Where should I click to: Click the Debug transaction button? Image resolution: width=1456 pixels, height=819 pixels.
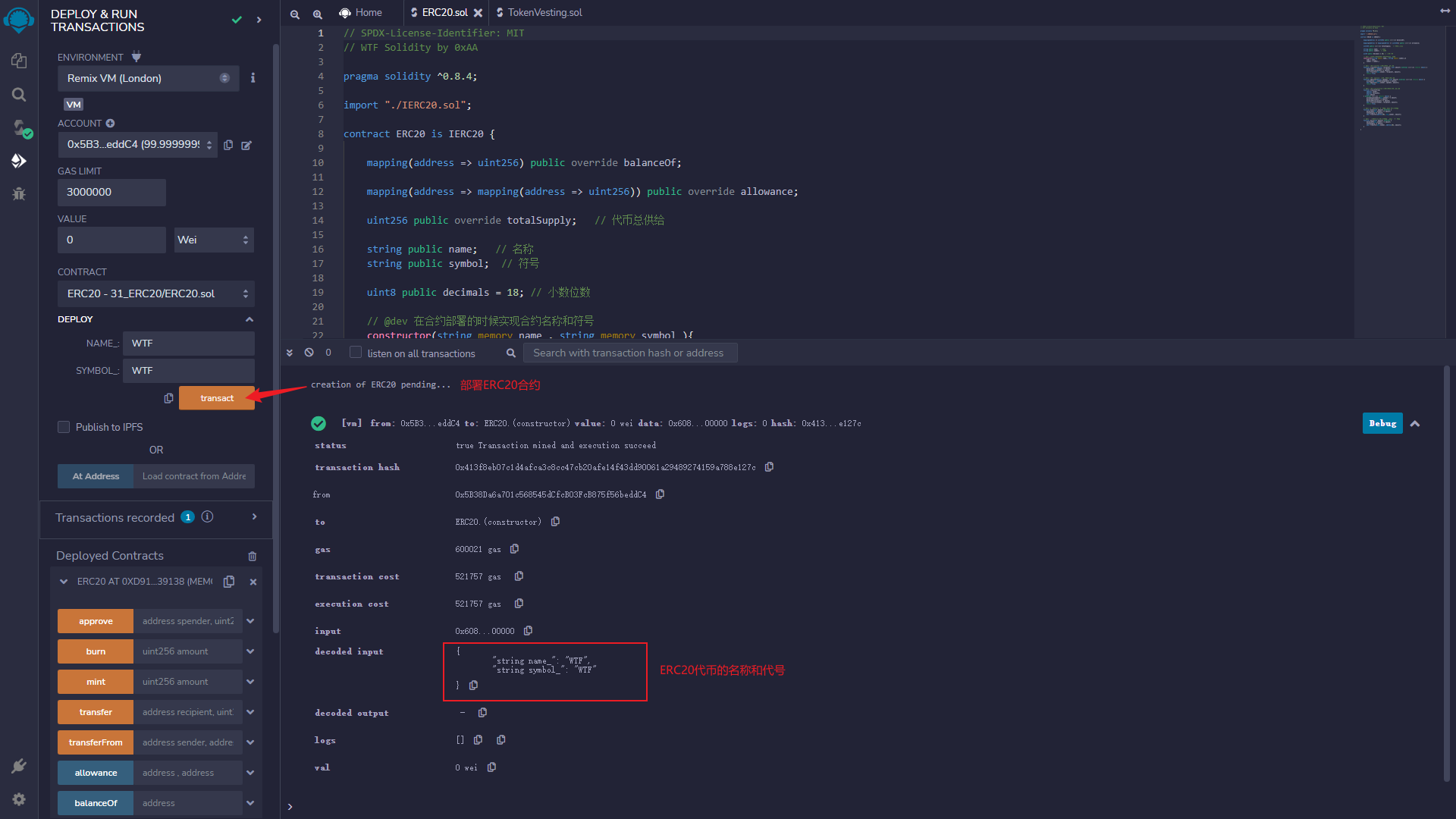[x=1382, y=423]
